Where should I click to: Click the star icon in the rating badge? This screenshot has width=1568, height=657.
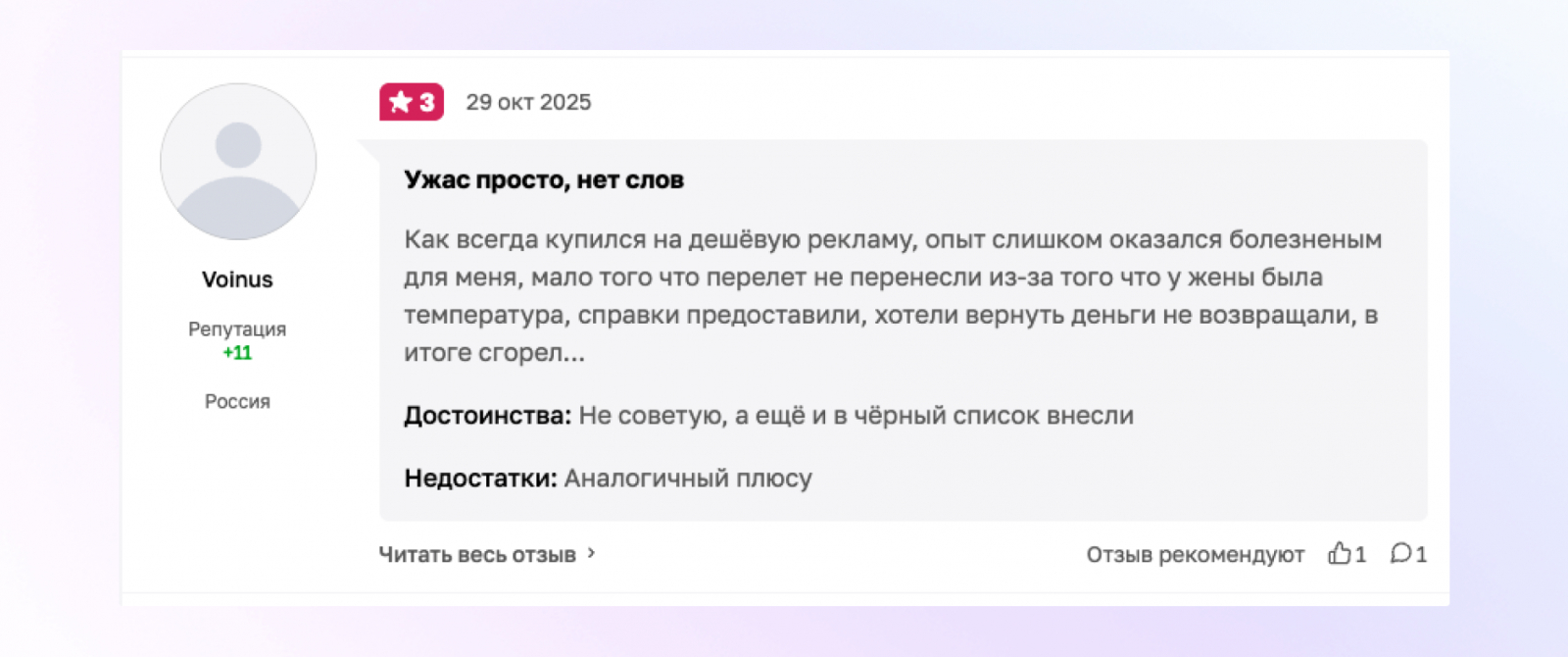pos(400,102)
